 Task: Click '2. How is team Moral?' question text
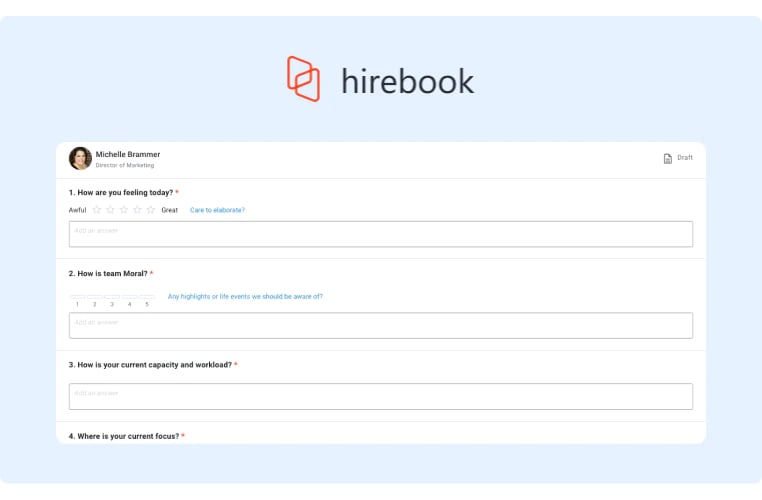108,274
